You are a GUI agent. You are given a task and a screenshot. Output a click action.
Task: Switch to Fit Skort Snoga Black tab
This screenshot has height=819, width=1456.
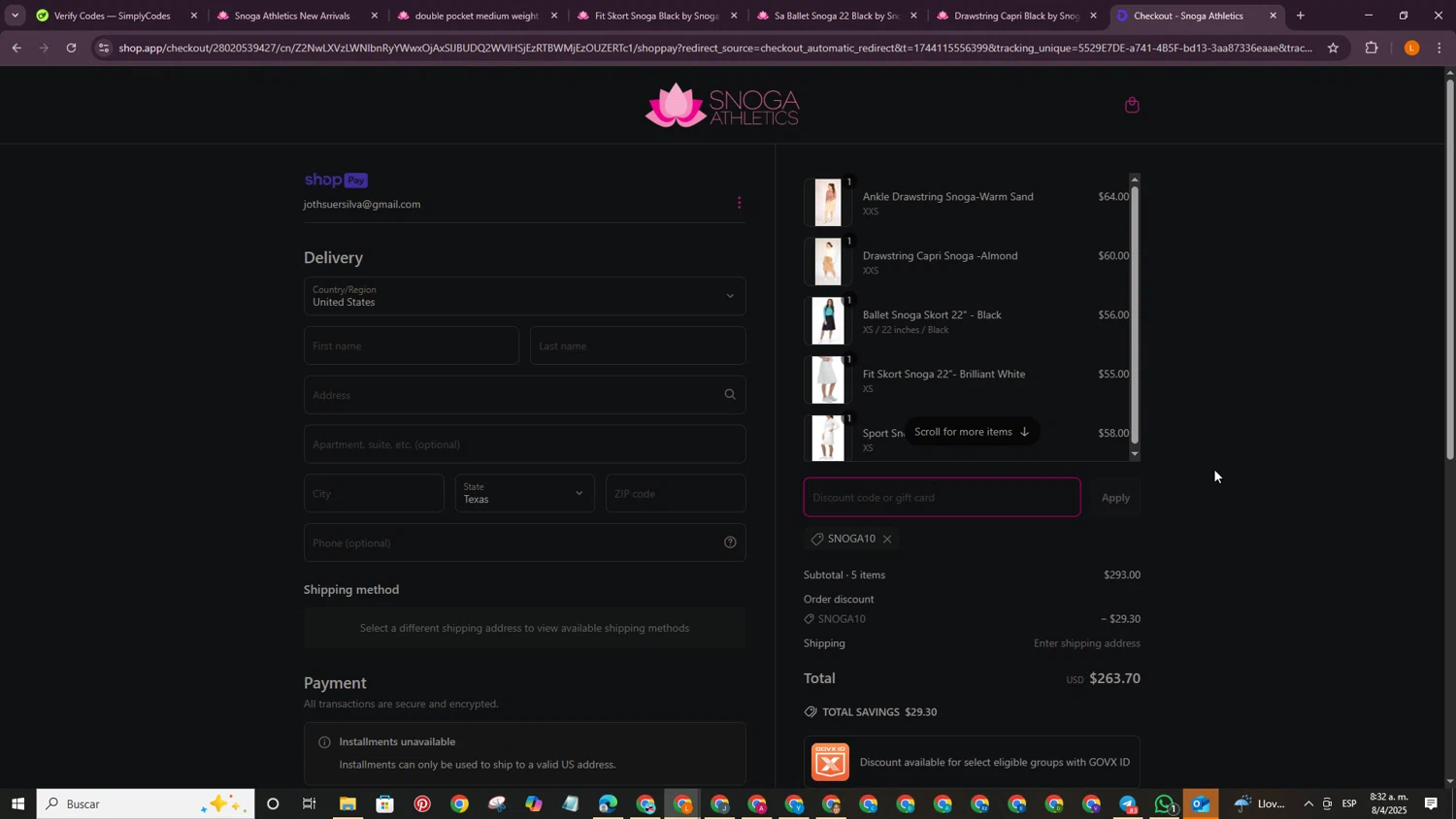tap(654, 16)
